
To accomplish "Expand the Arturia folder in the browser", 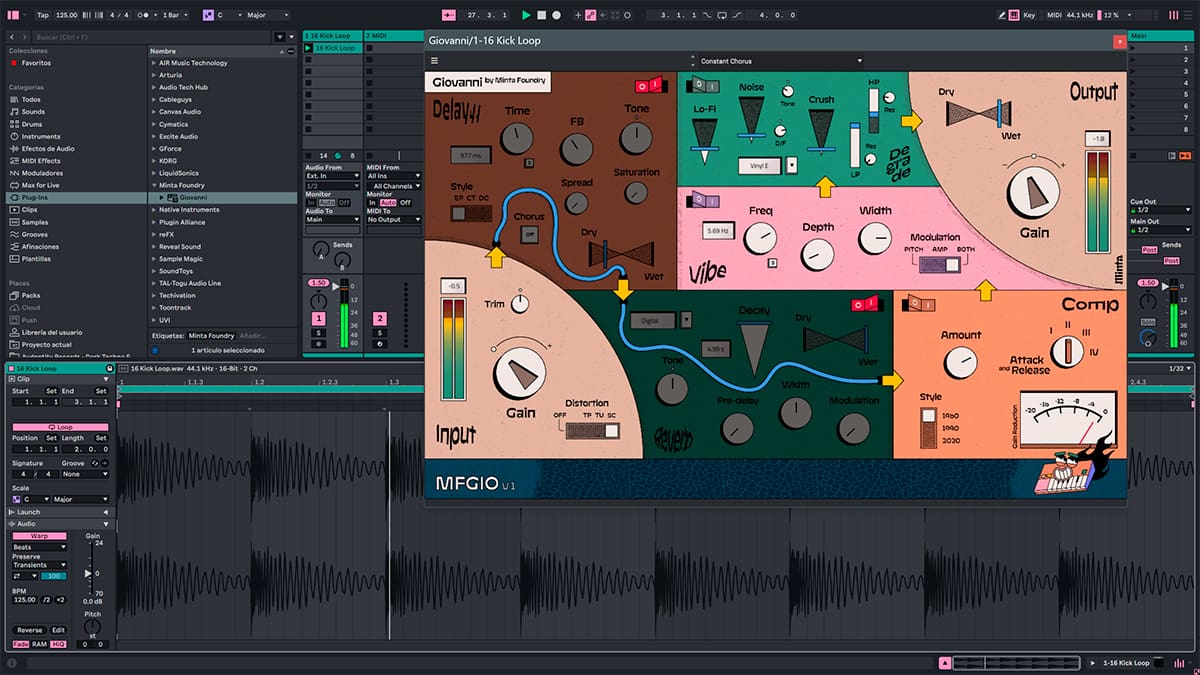I will point(154,75).
